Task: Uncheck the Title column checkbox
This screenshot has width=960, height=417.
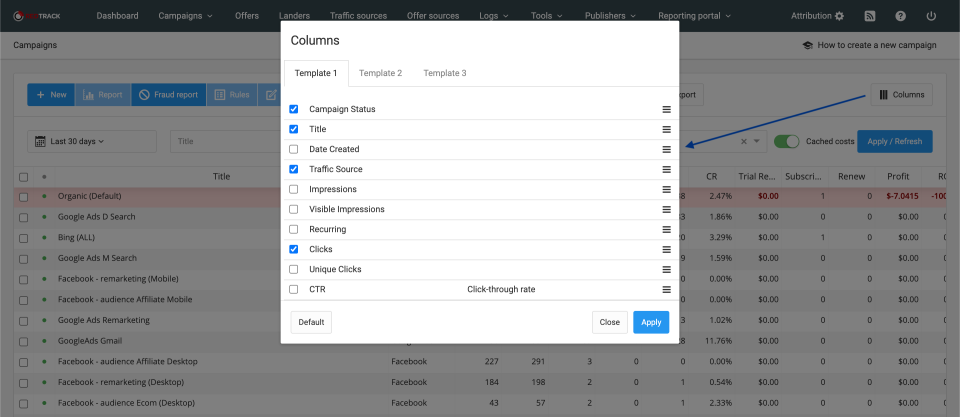Action: pos(293,129)
